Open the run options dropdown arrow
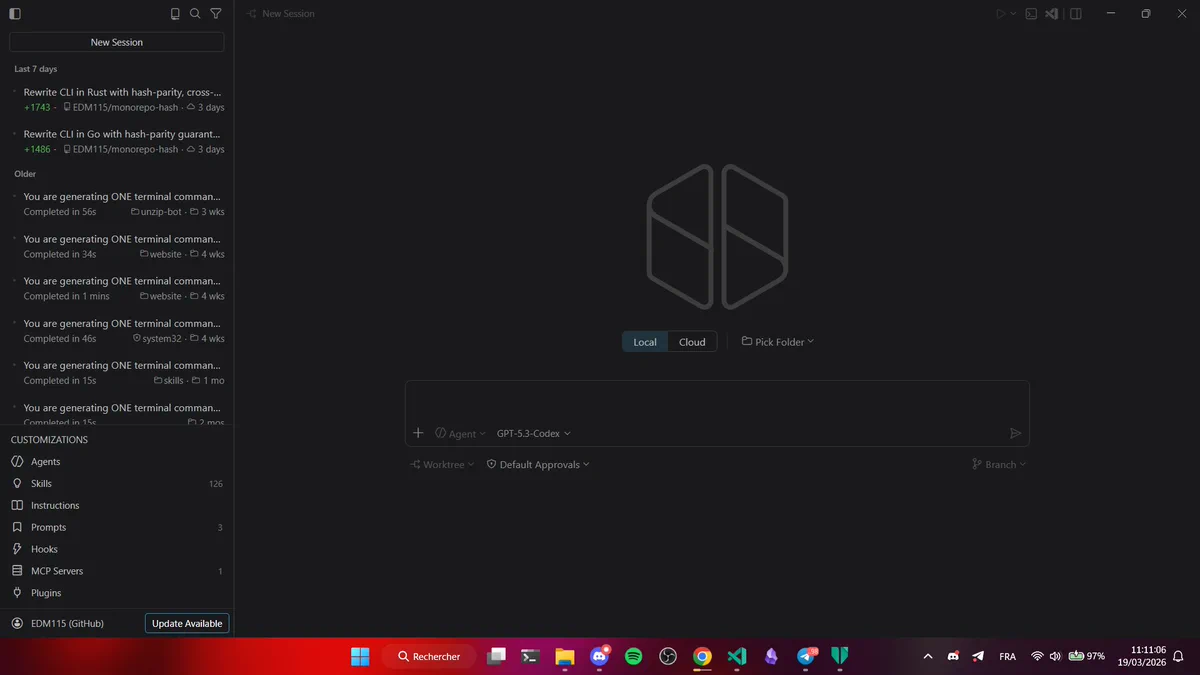 (x=1013, y=14)
